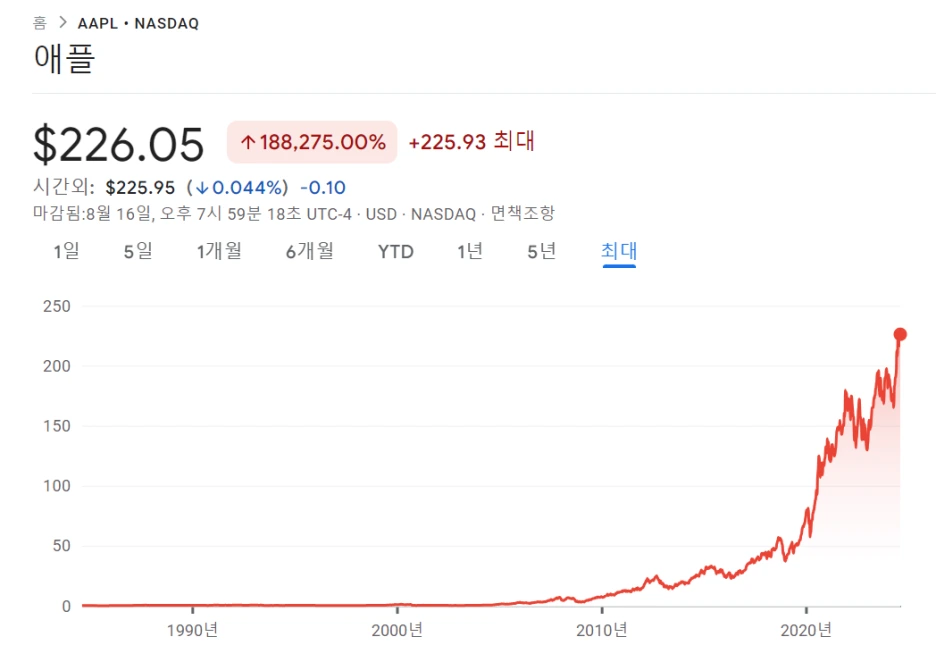The width and height of the screenshot is (936, 662).
Task: Click the $226.05 price figure
Action: 119,144
